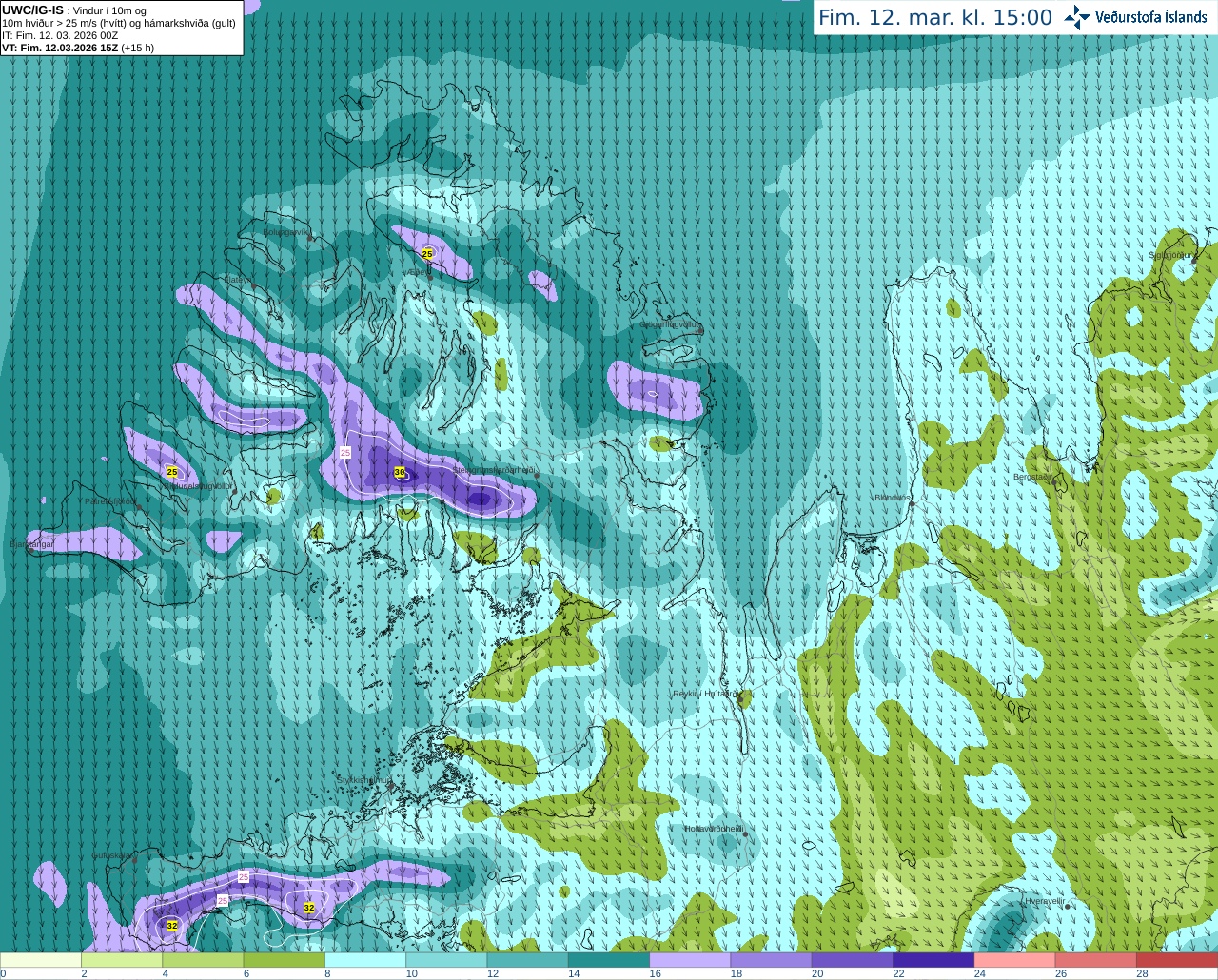Viewport: 1218px width, 980px height.
Task: Click the Reykir í Hrútafirði station label
Action: tap(705, 694)
